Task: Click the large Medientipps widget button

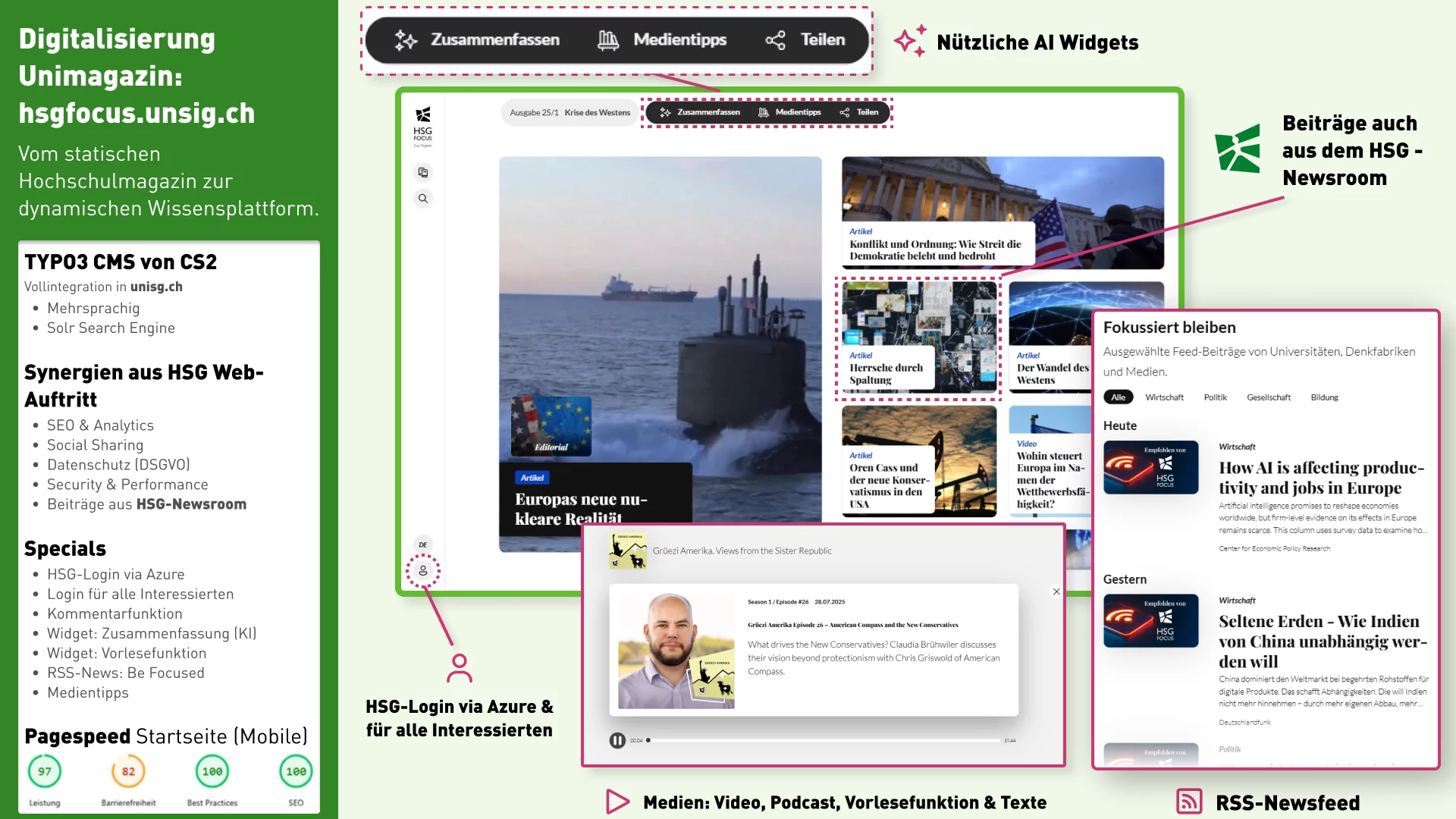Action: tap(661, 40)
